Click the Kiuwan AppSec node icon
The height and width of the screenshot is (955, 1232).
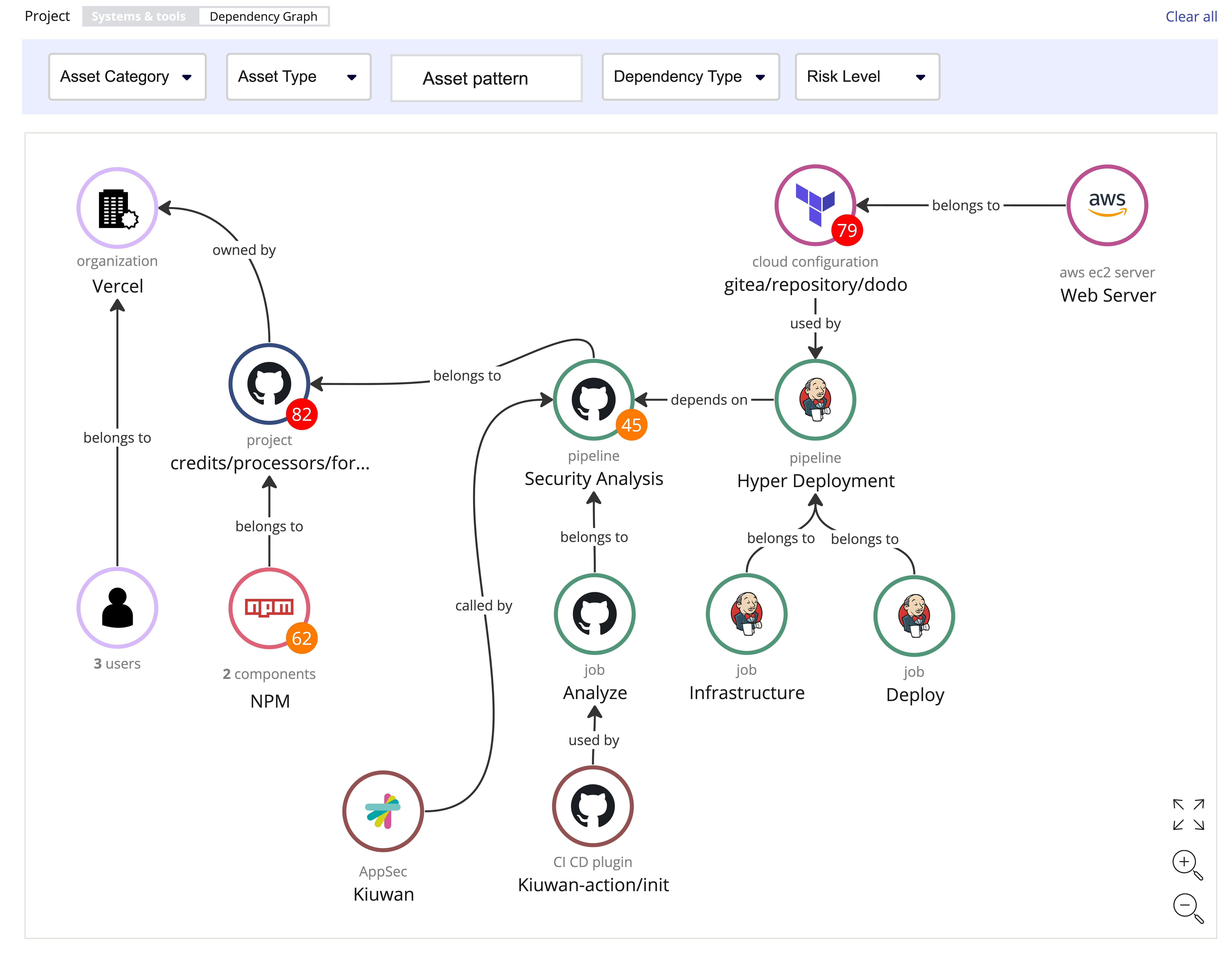383,811
